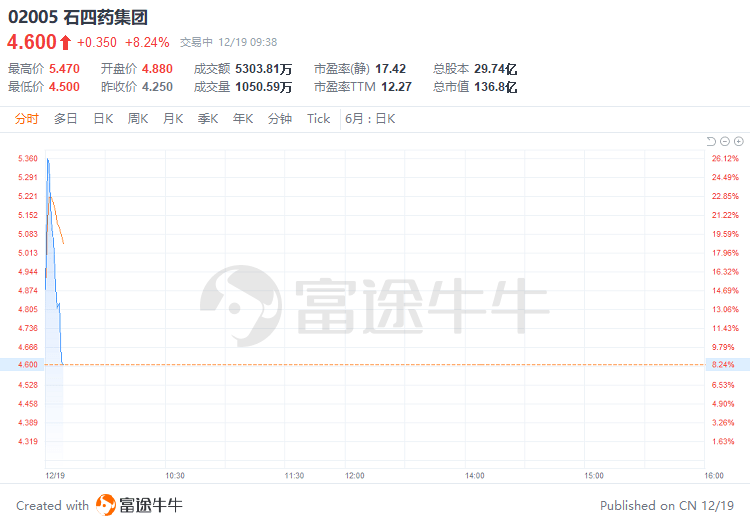Click the 16:00 time axis label
The width and height of the screenshot is (750, 526).
click(714, 476)
